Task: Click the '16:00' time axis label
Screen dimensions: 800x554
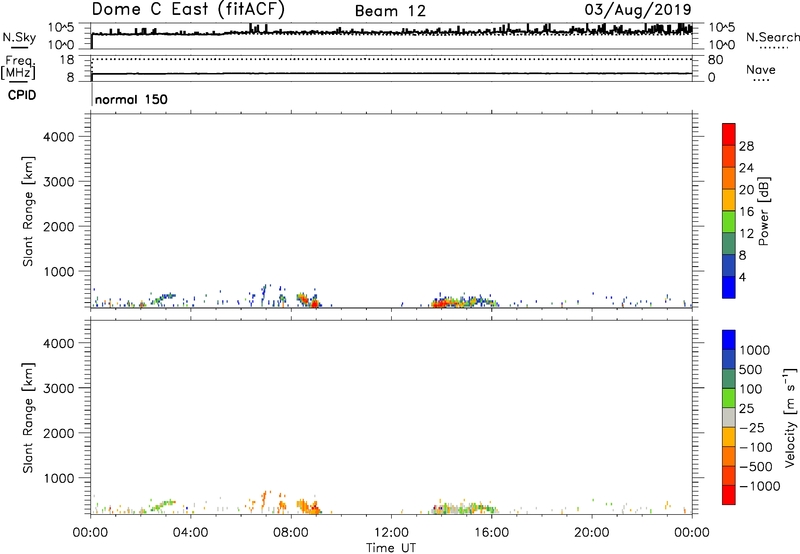Action: click(x=491, y=533)
